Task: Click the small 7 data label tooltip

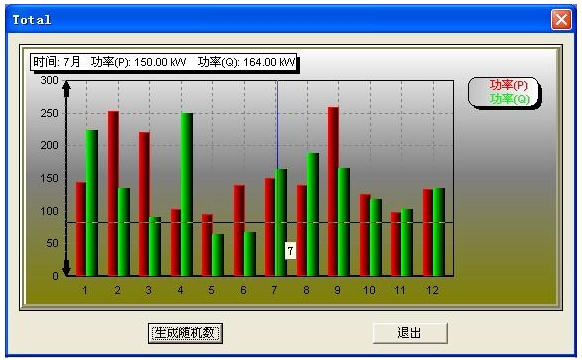Action: [290, 251]
